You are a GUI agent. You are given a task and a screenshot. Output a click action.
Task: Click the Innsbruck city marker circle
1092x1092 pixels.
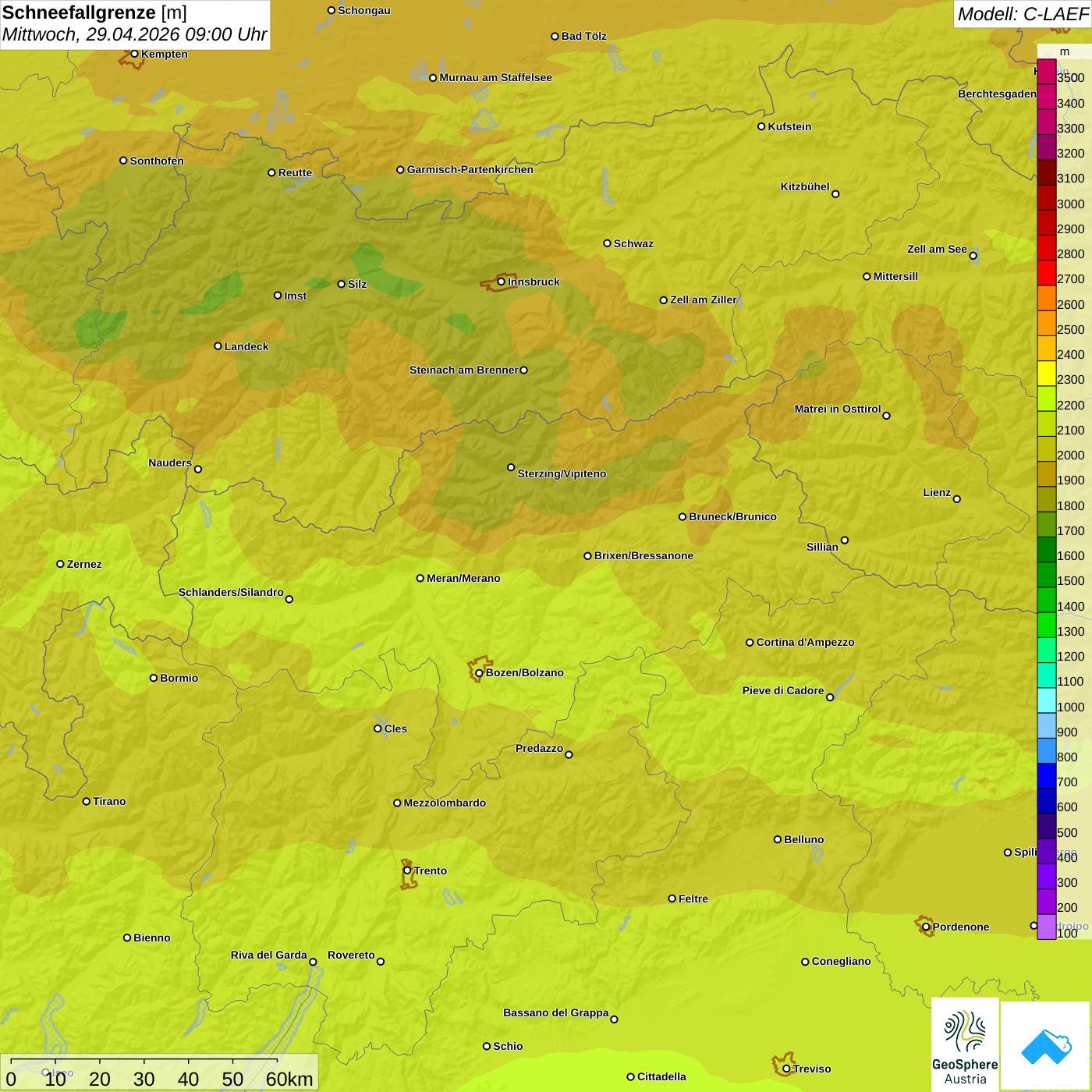click(502, 282)
